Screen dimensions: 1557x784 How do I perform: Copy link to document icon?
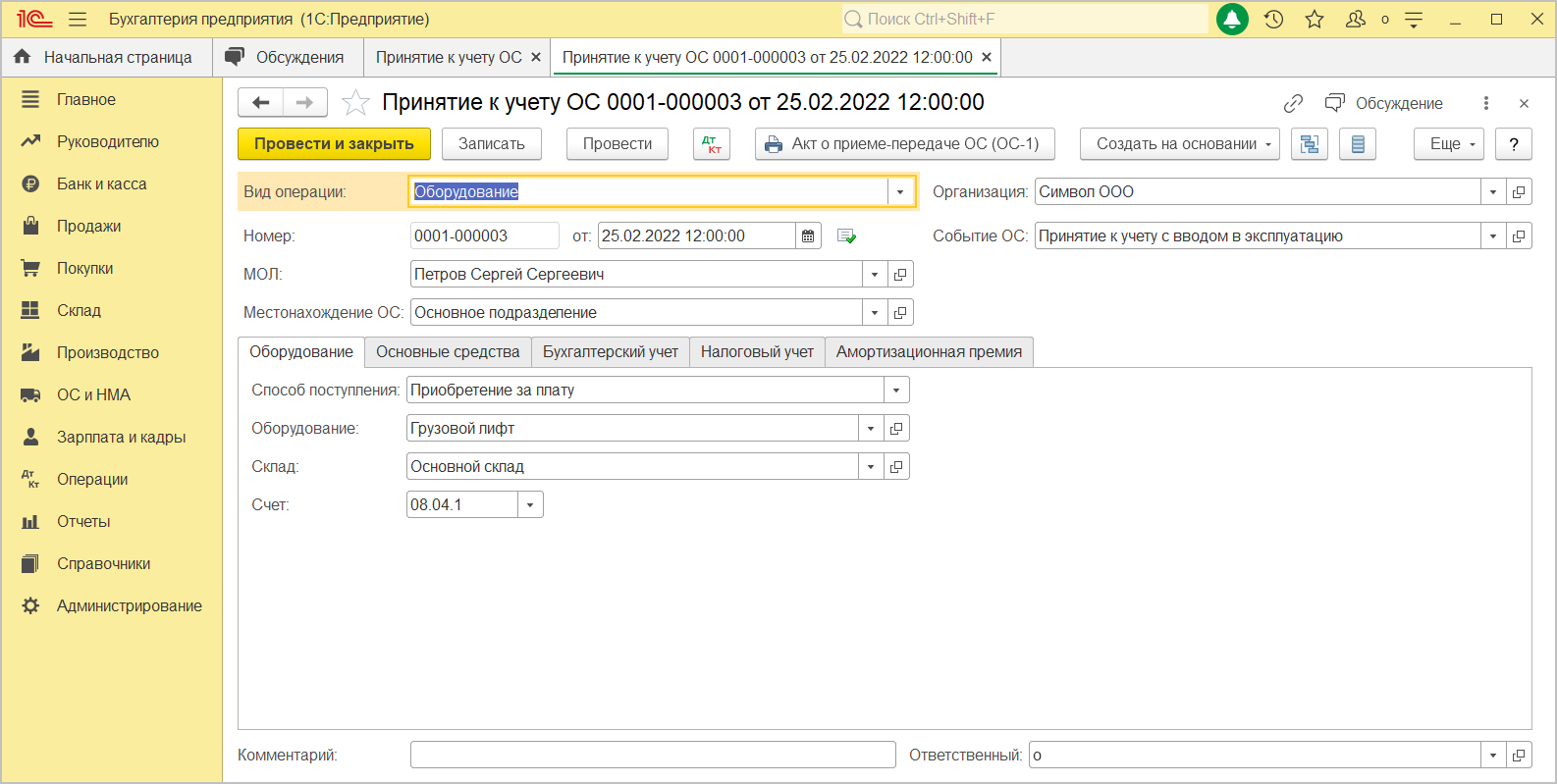pos(1293,103)
